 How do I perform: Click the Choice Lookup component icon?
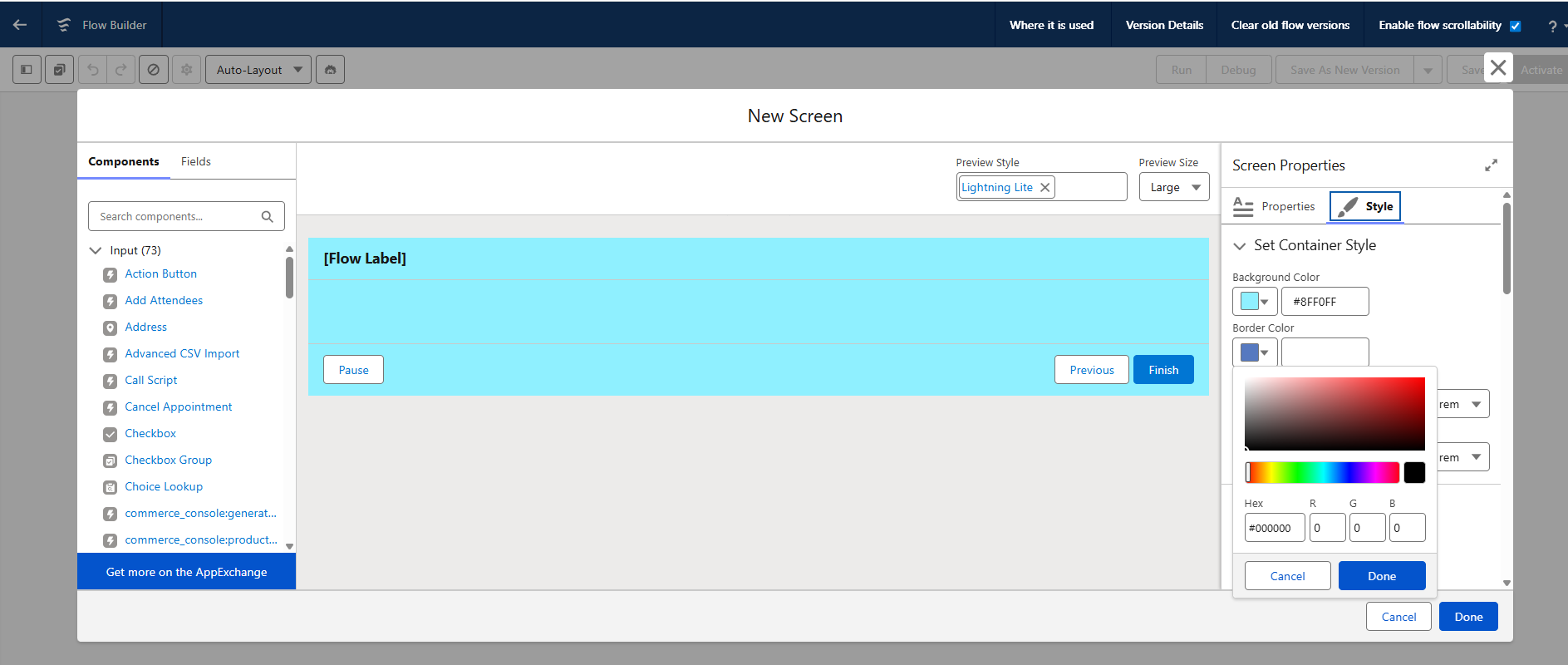(110, 487)
